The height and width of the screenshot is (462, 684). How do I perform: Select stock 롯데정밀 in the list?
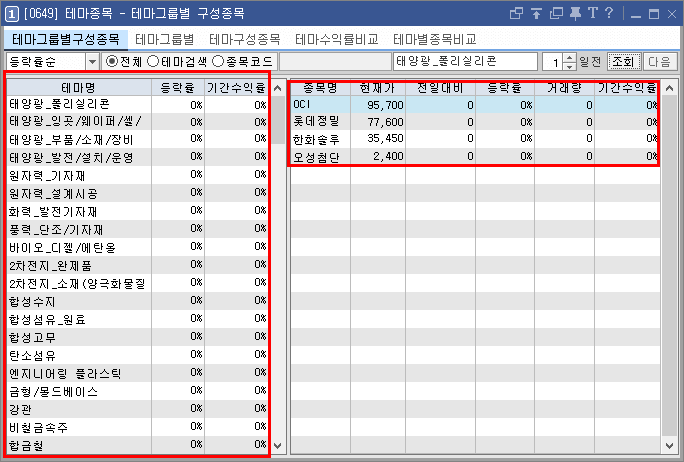click(x=475, y=122)
